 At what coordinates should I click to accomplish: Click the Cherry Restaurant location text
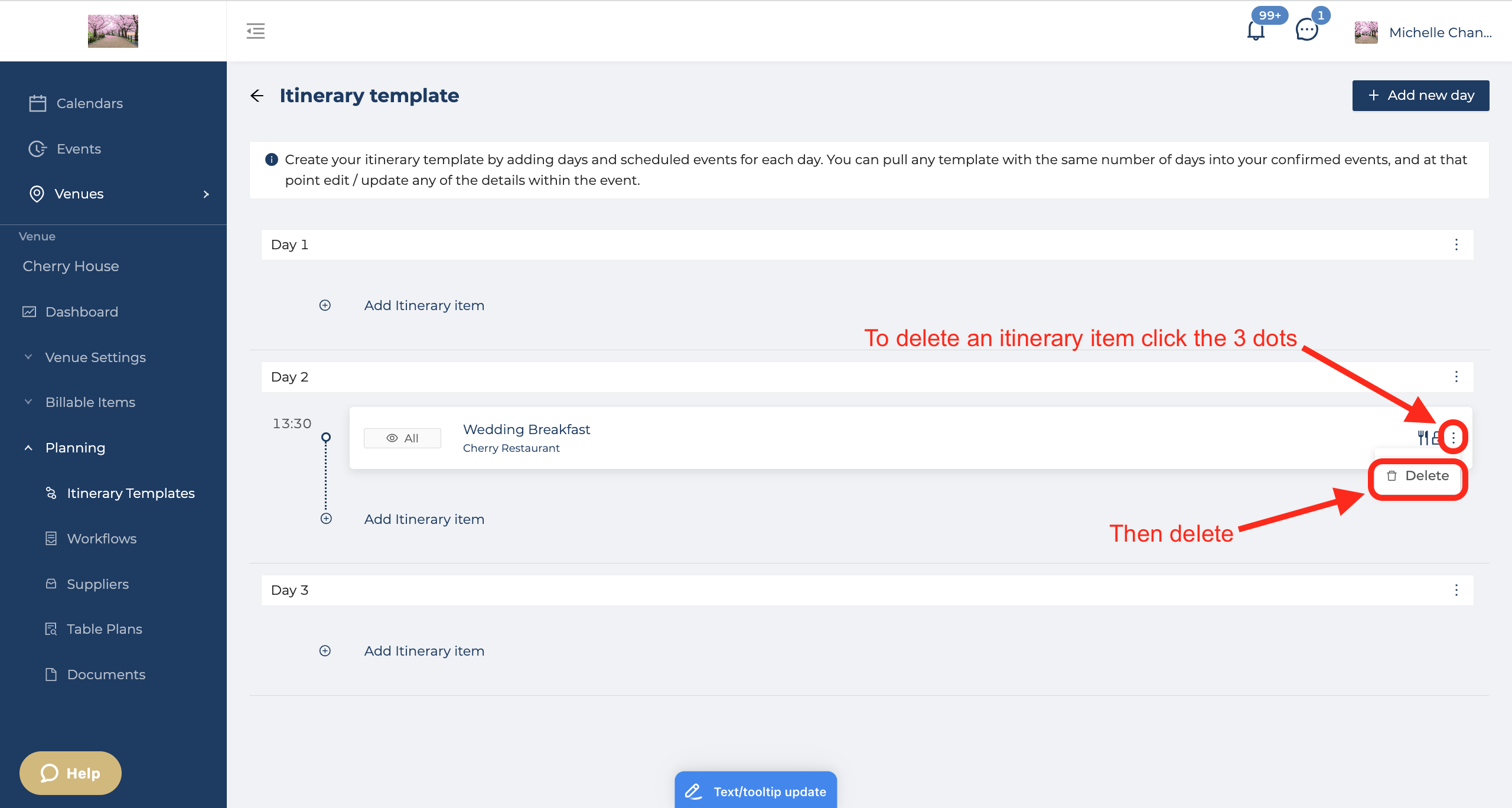click(511, 448)
